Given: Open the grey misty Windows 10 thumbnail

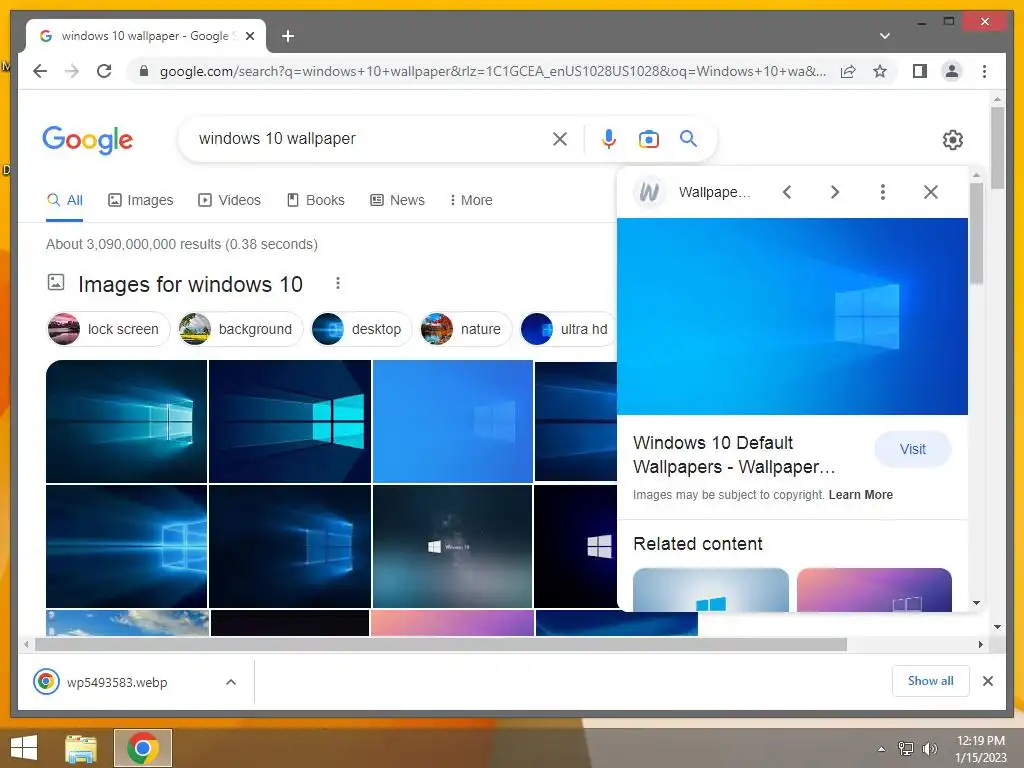Looking at the screenshot, I should tap(453, 546).
